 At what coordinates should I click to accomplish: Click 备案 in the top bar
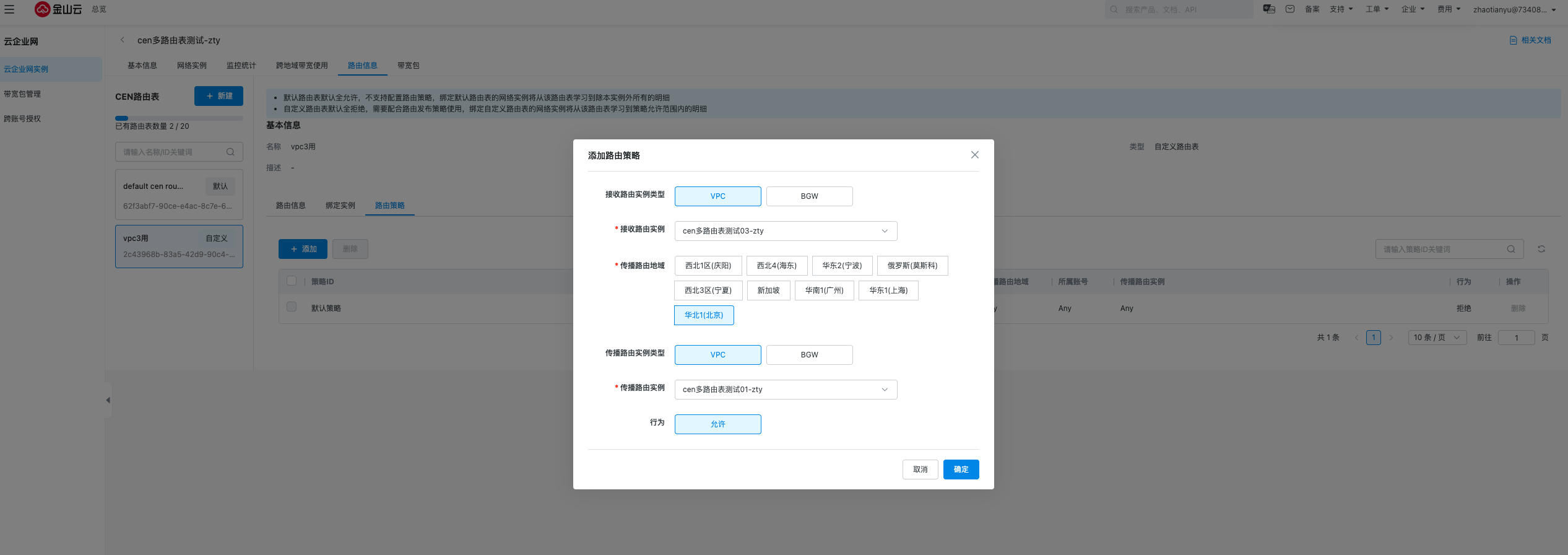pyautogui.click(x=1312, y=9)
